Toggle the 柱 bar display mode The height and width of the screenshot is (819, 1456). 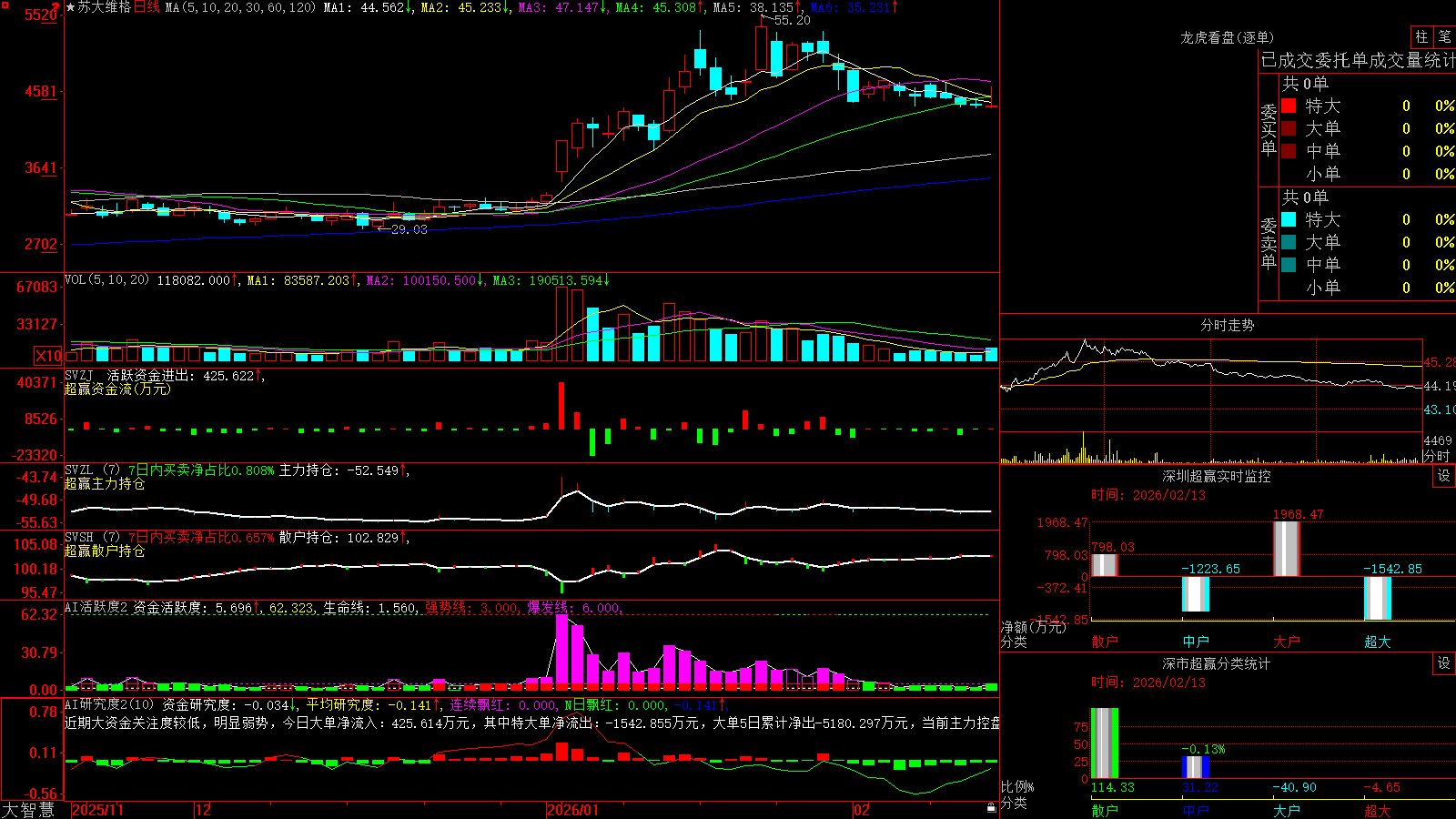(x=1421, y=37)
